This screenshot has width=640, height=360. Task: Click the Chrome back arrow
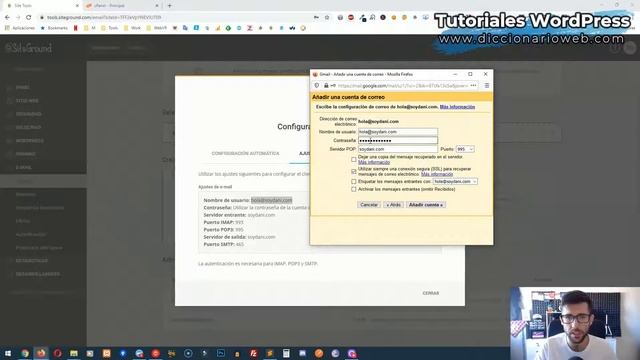[7, 18]
